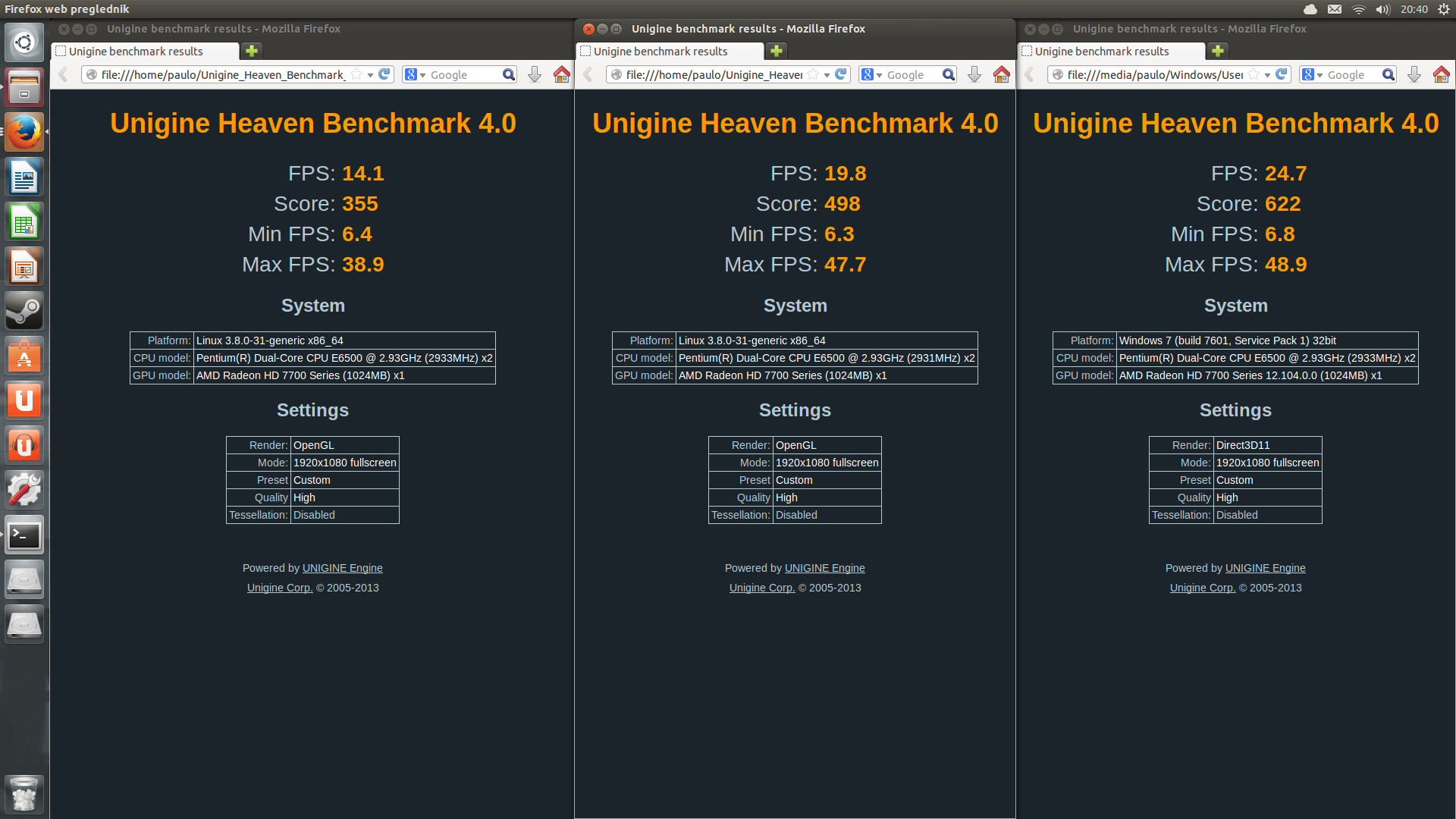The height and width of the screenshot is (819, 1456).
Task: Open the Trash in the launcher
Action: [24, 794]
